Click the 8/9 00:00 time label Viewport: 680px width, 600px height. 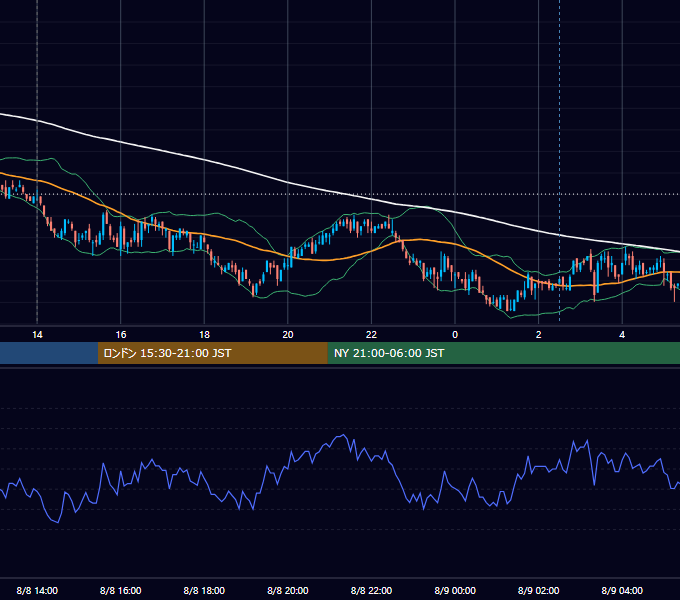(455, 590)
